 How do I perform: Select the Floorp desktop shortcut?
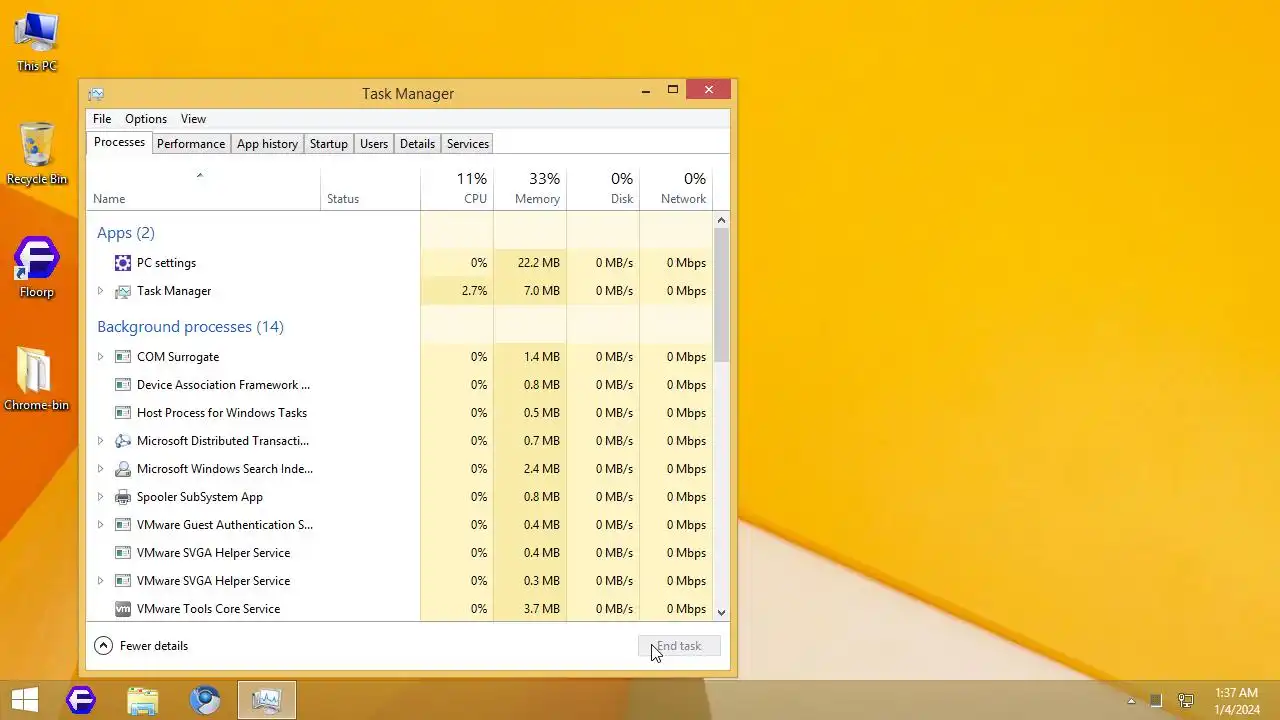[37, 267]
